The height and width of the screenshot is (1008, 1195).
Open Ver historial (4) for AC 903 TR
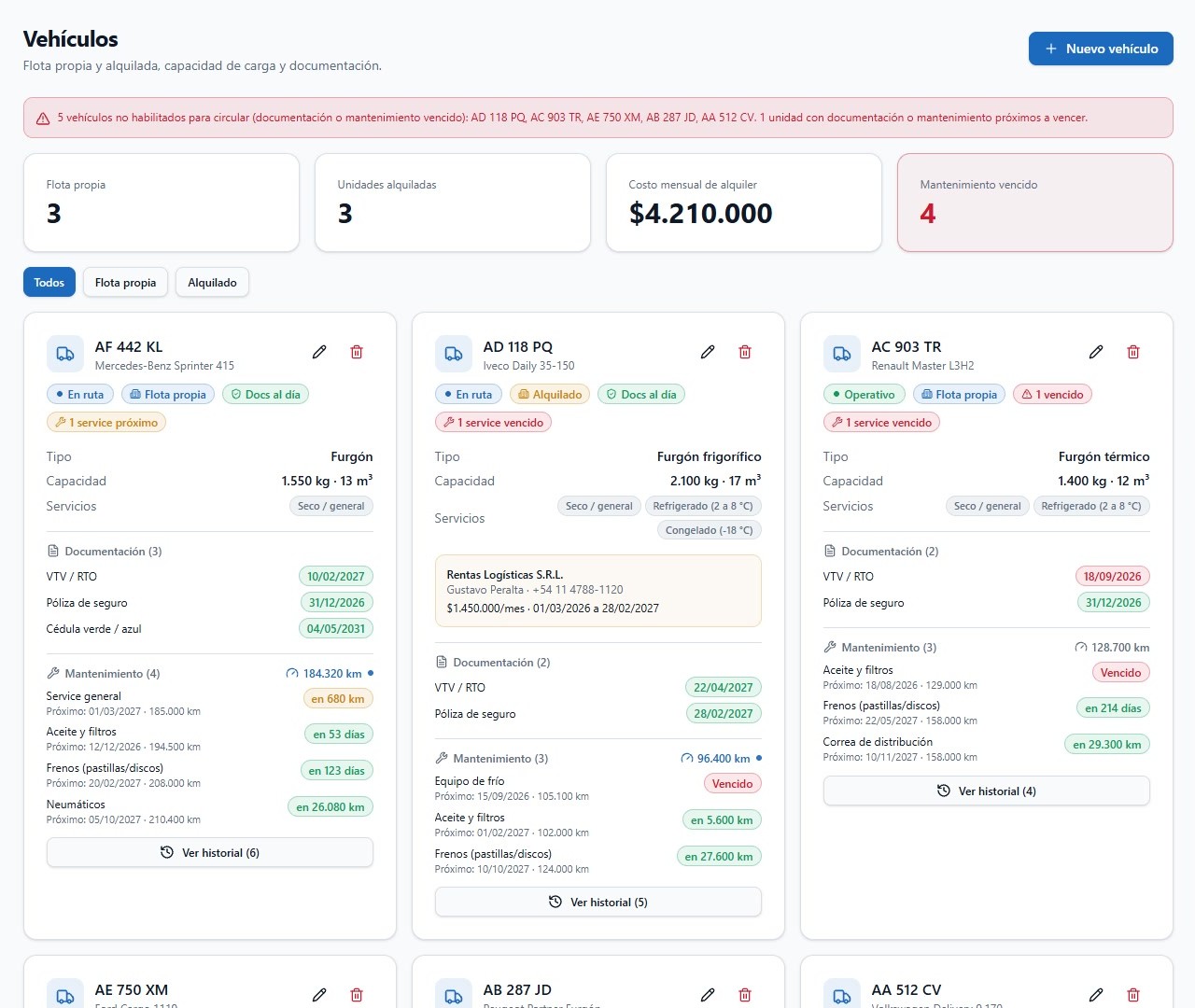click(987, 791)
